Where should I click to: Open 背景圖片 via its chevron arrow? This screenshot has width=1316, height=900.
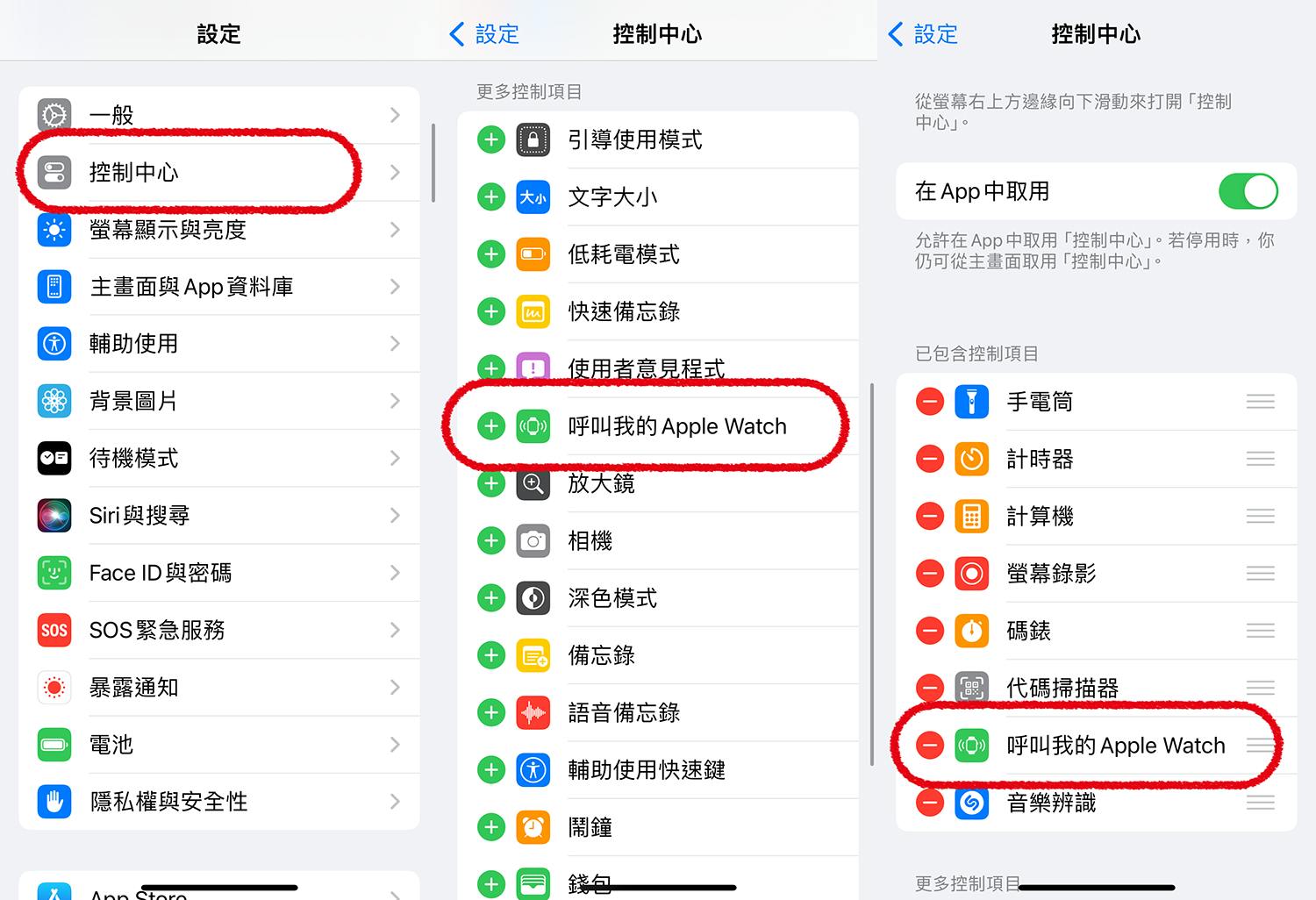coord(395,401)
